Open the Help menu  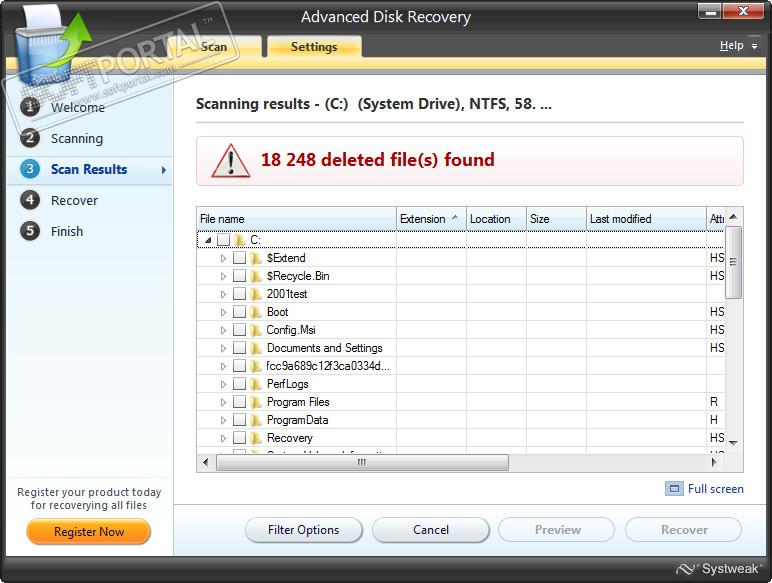coord(732,45)
